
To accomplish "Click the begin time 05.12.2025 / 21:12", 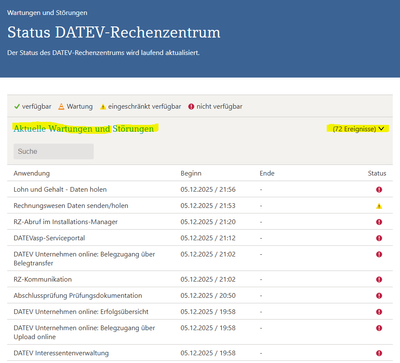I will tap(208, 238).
